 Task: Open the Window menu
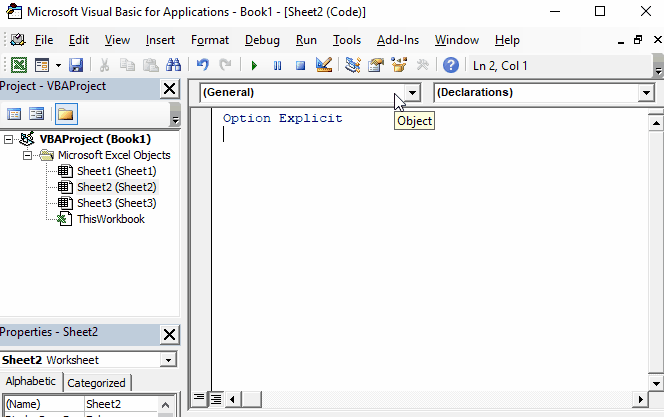tap(456, 40)
